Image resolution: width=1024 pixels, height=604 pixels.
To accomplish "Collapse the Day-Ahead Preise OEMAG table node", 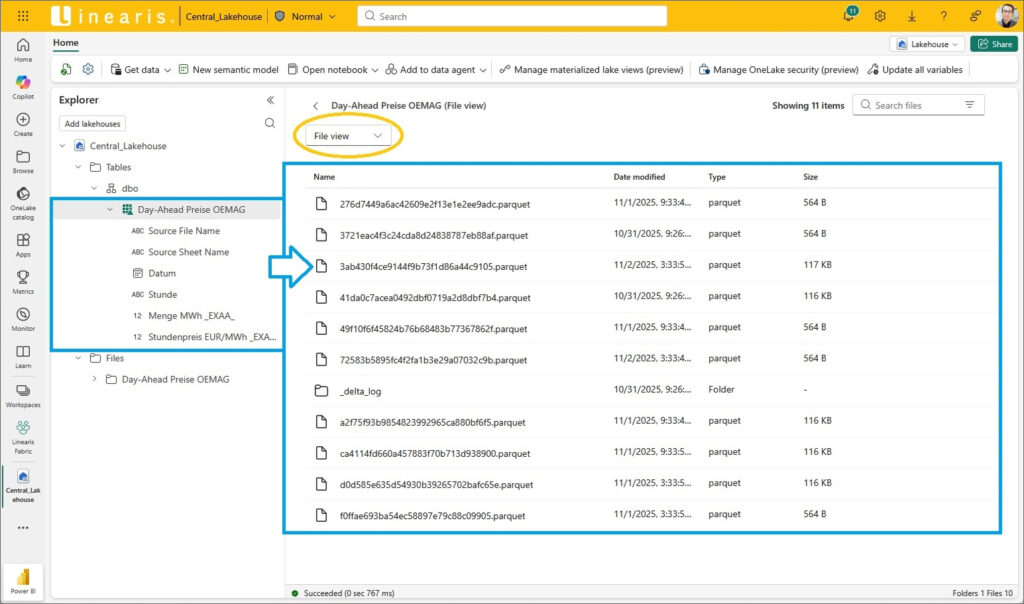I will coord(109,210).
